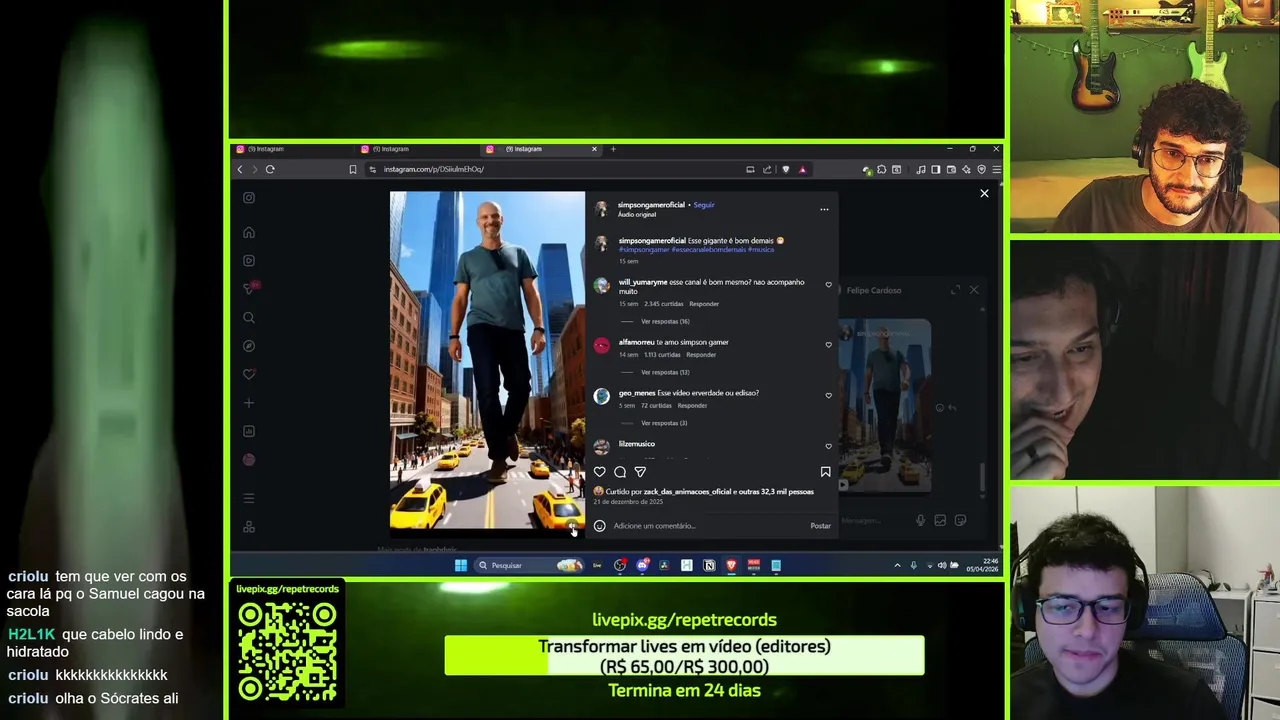Viewport: 1280px width, 720px height.
Task: Open the emoji picker in comment box
Action: coord(600,526)
